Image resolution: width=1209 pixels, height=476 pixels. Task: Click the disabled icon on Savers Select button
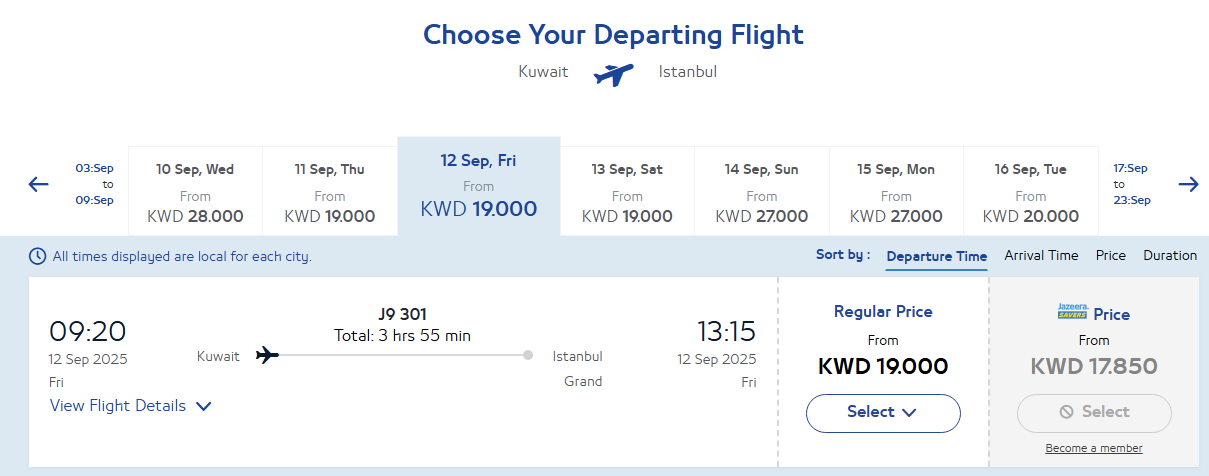[1066, 412]
